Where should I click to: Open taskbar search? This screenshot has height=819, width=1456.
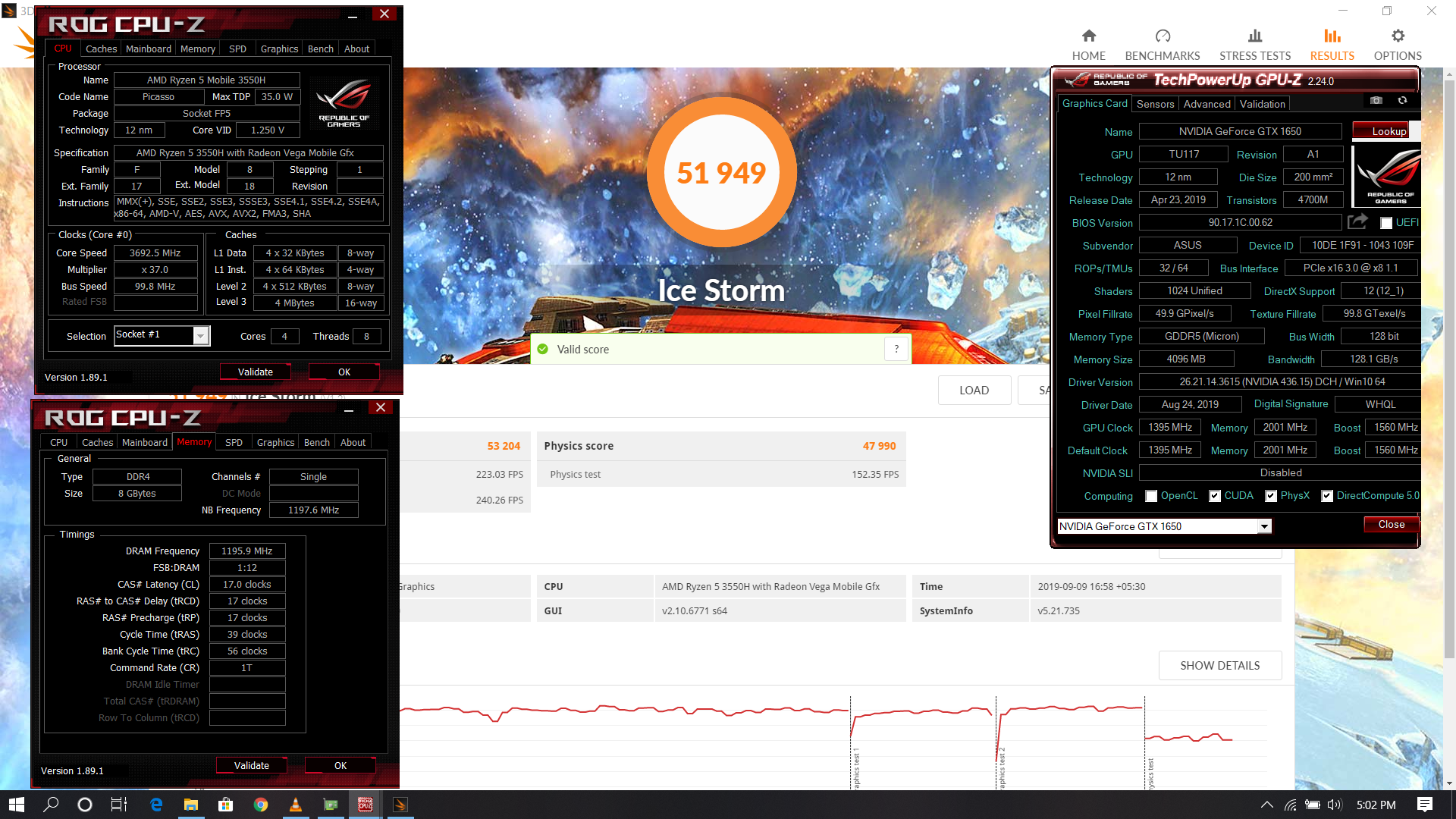51,805
